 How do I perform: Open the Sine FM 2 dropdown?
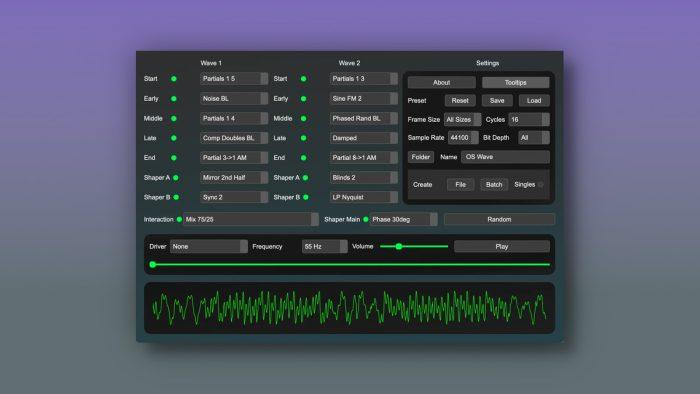point(364,99)
